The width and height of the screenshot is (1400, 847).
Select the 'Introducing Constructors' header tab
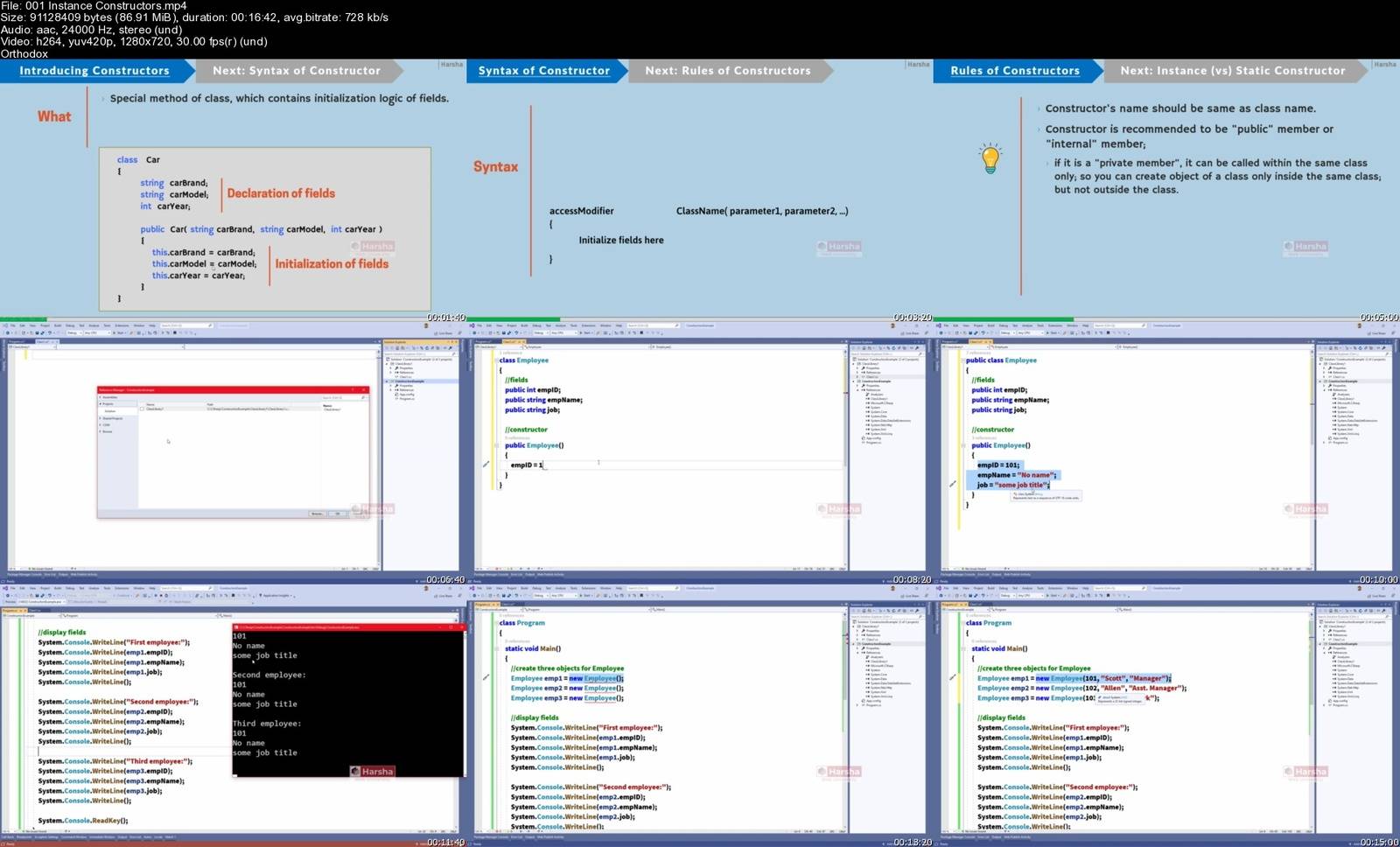pyautogui.click(x=94, y=71)
